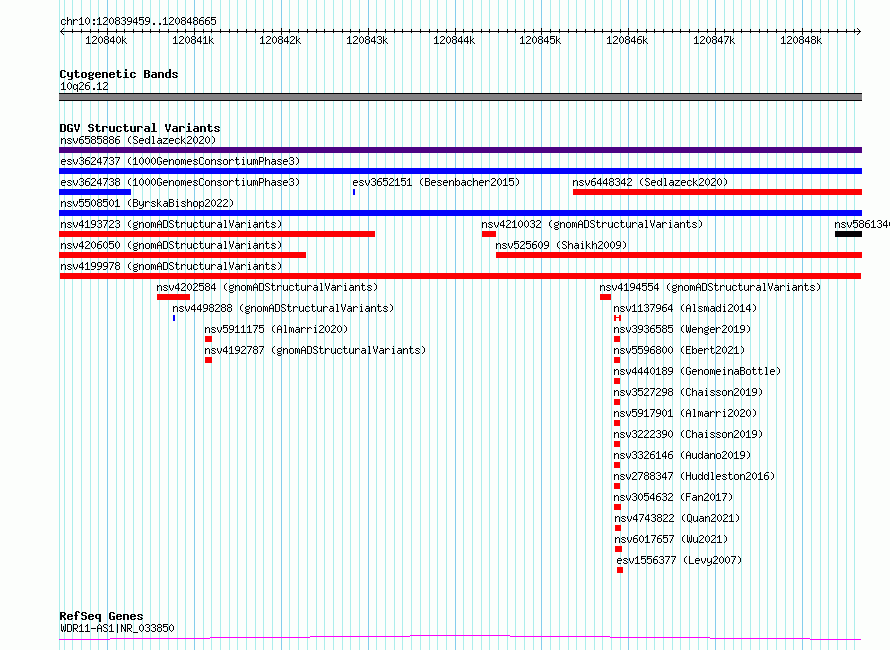
Task: Click the 120848k ruler tick label
Action: click(801, 40)
